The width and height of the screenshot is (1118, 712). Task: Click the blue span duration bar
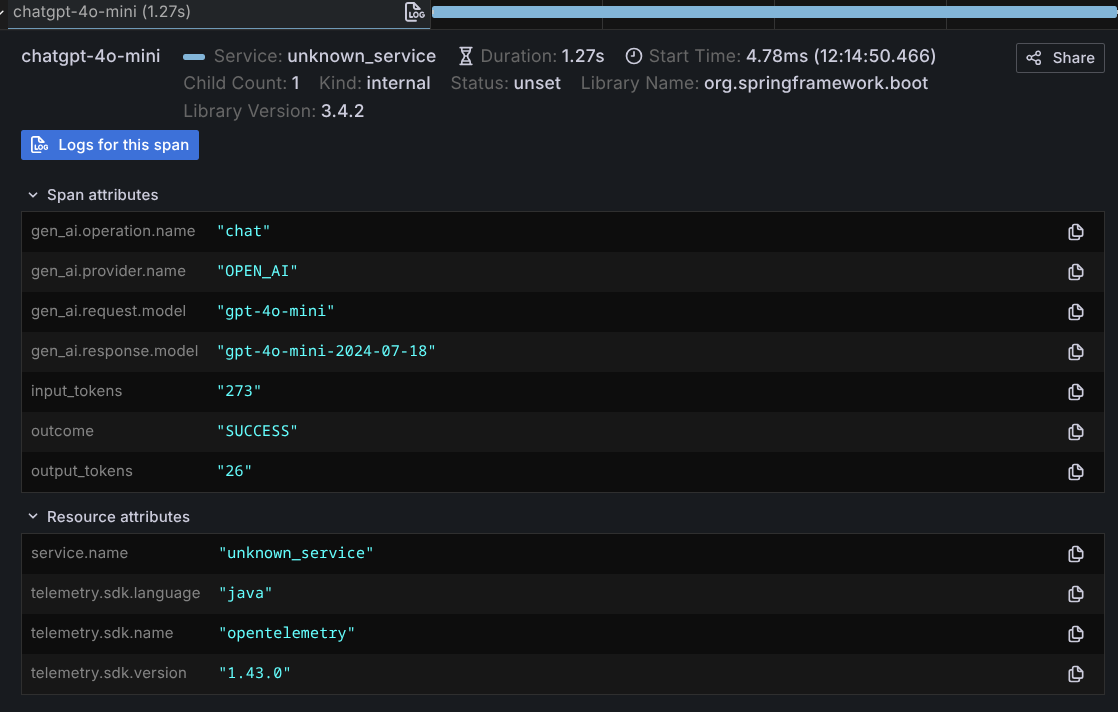click(772, 12)
